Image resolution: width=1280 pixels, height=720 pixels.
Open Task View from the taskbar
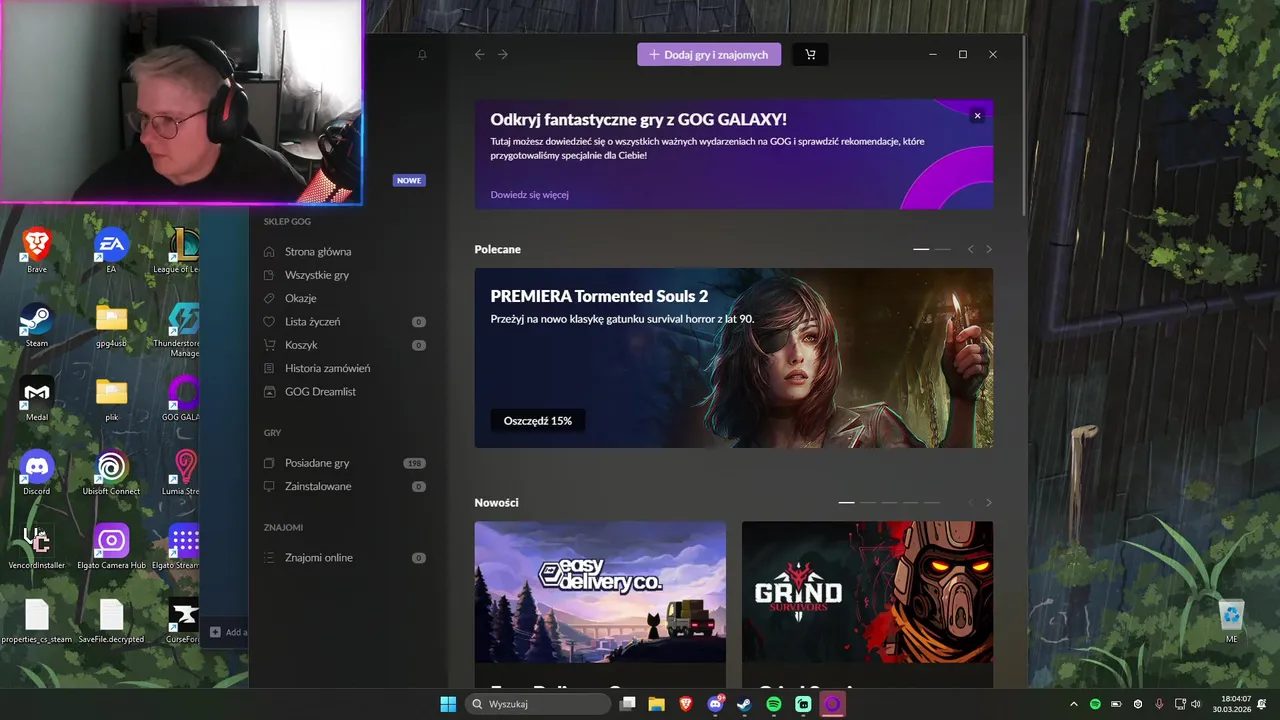pyautogui.click(x=628, y=704)
